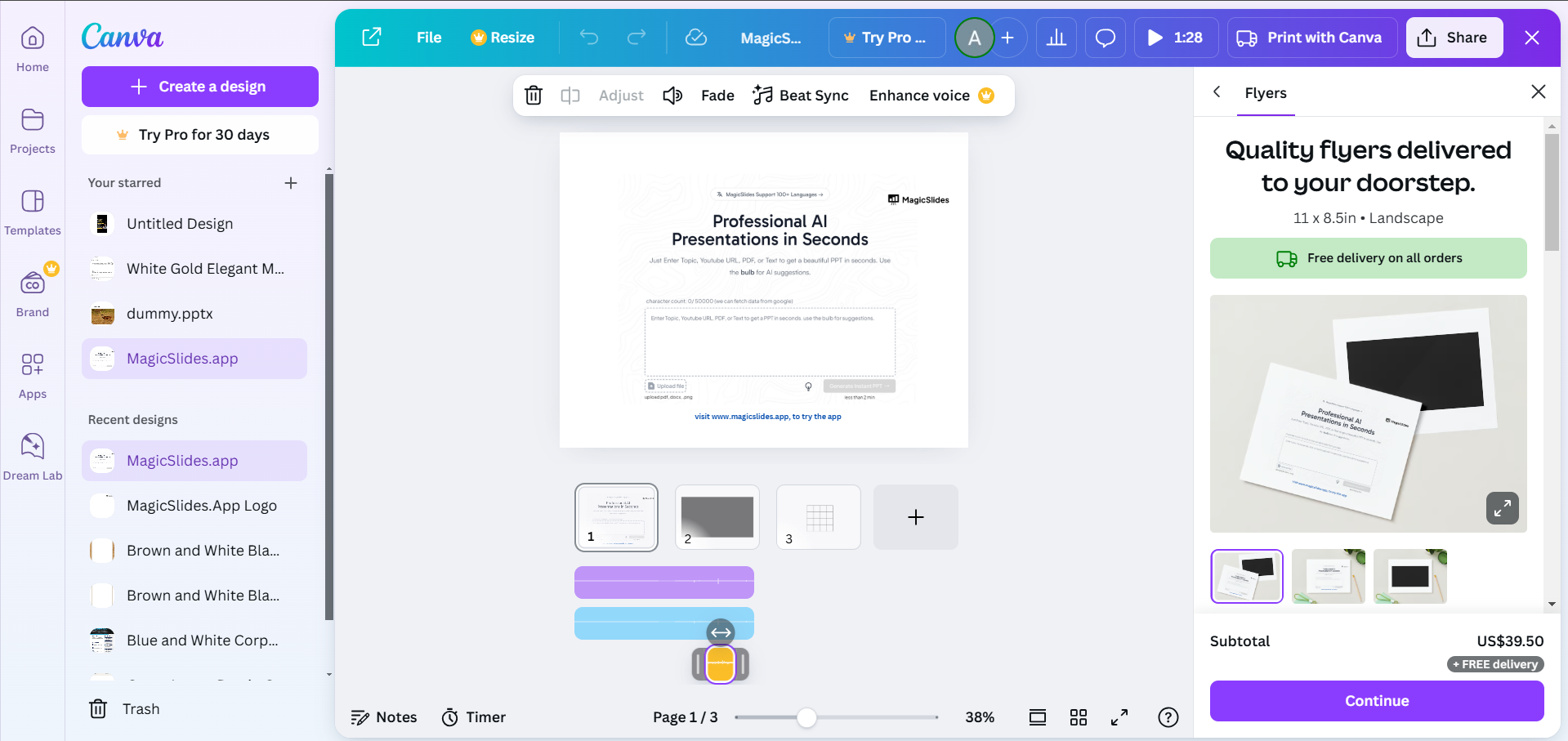Go back in the Flyers panel

click(x=1217, y=92)
